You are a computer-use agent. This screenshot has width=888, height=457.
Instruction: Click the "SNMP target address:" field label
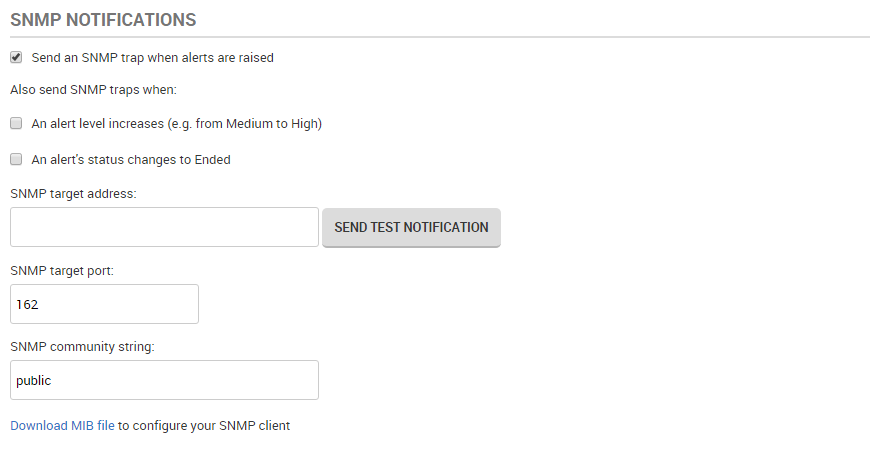tap(73, 193)
